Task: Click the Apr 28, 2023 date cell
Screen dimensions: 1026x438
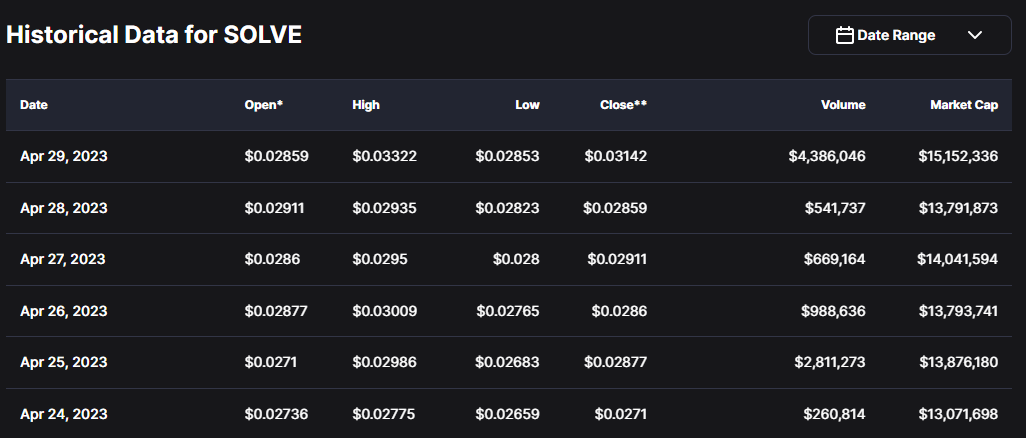Action: (64, 208)
